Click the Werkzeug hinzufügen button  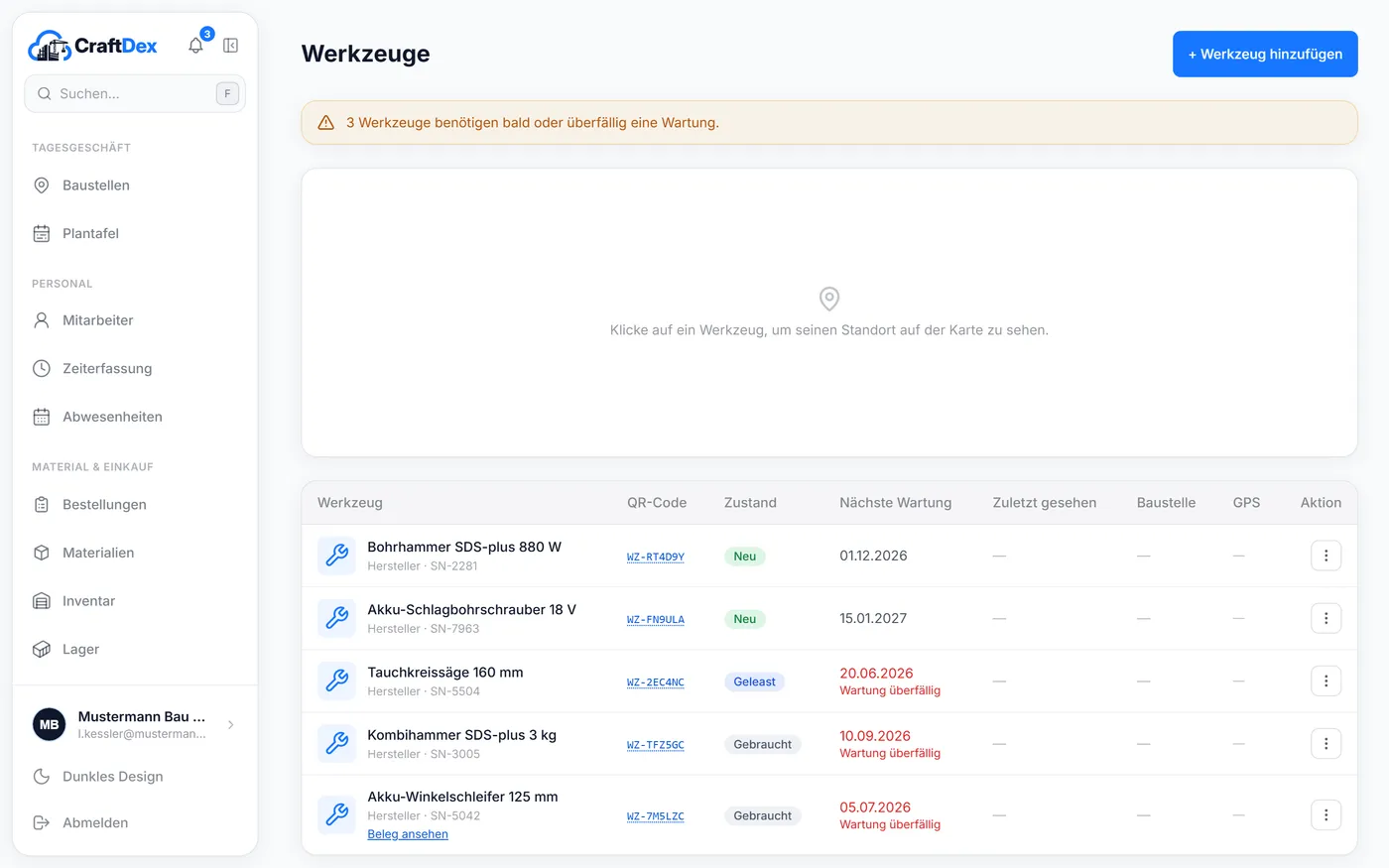[x=1265, y=54]
